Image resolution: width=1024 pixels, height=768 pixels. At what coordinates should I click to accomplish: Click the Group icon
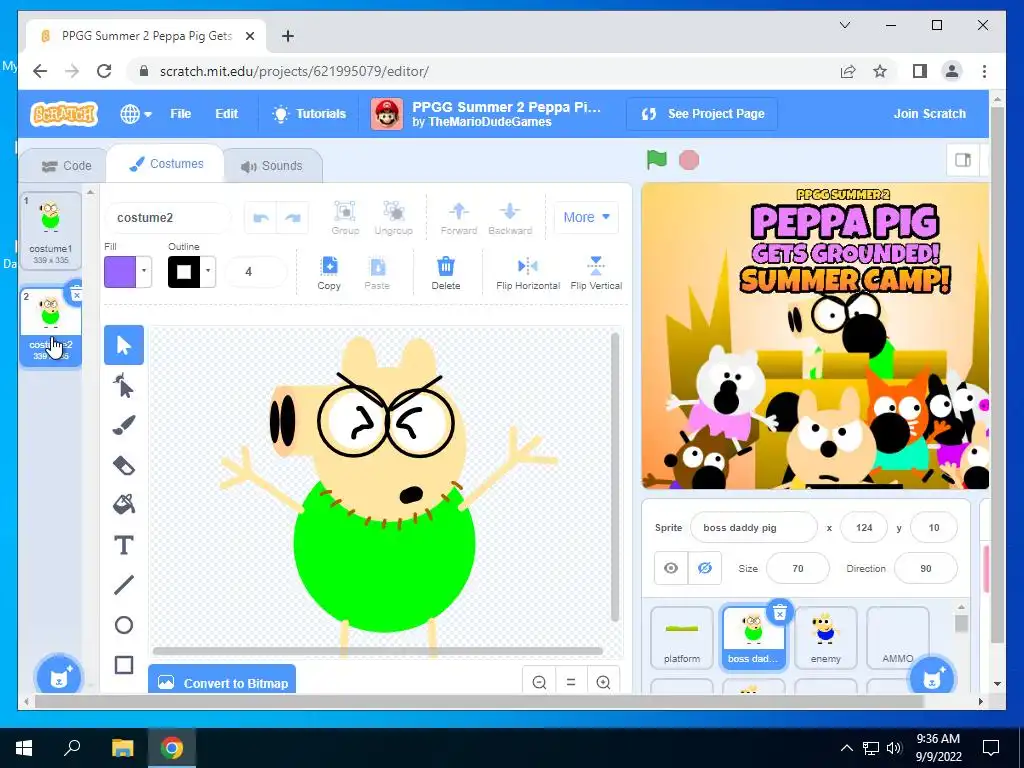pos(345,217)
